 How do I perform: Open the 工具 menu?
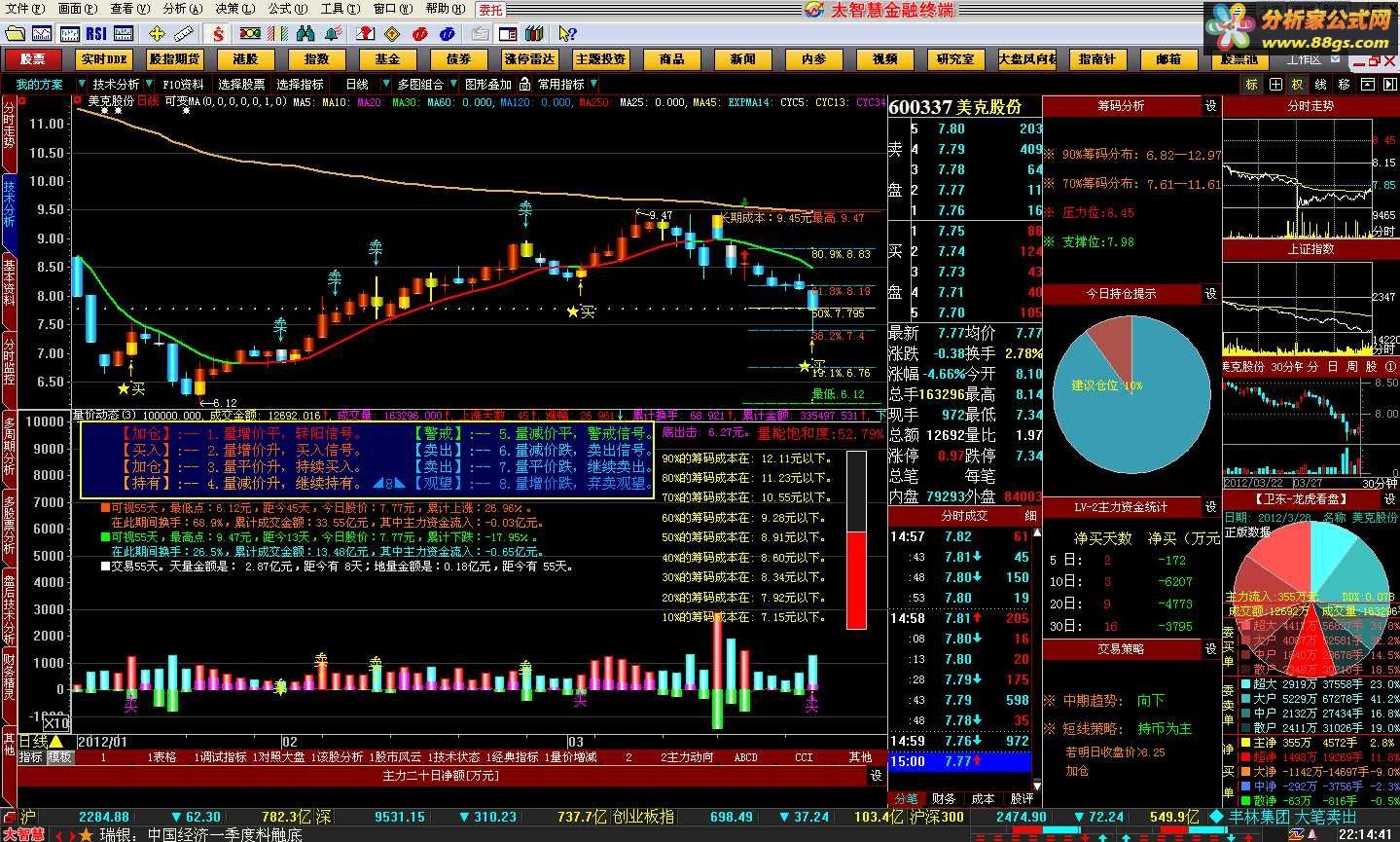340,9
